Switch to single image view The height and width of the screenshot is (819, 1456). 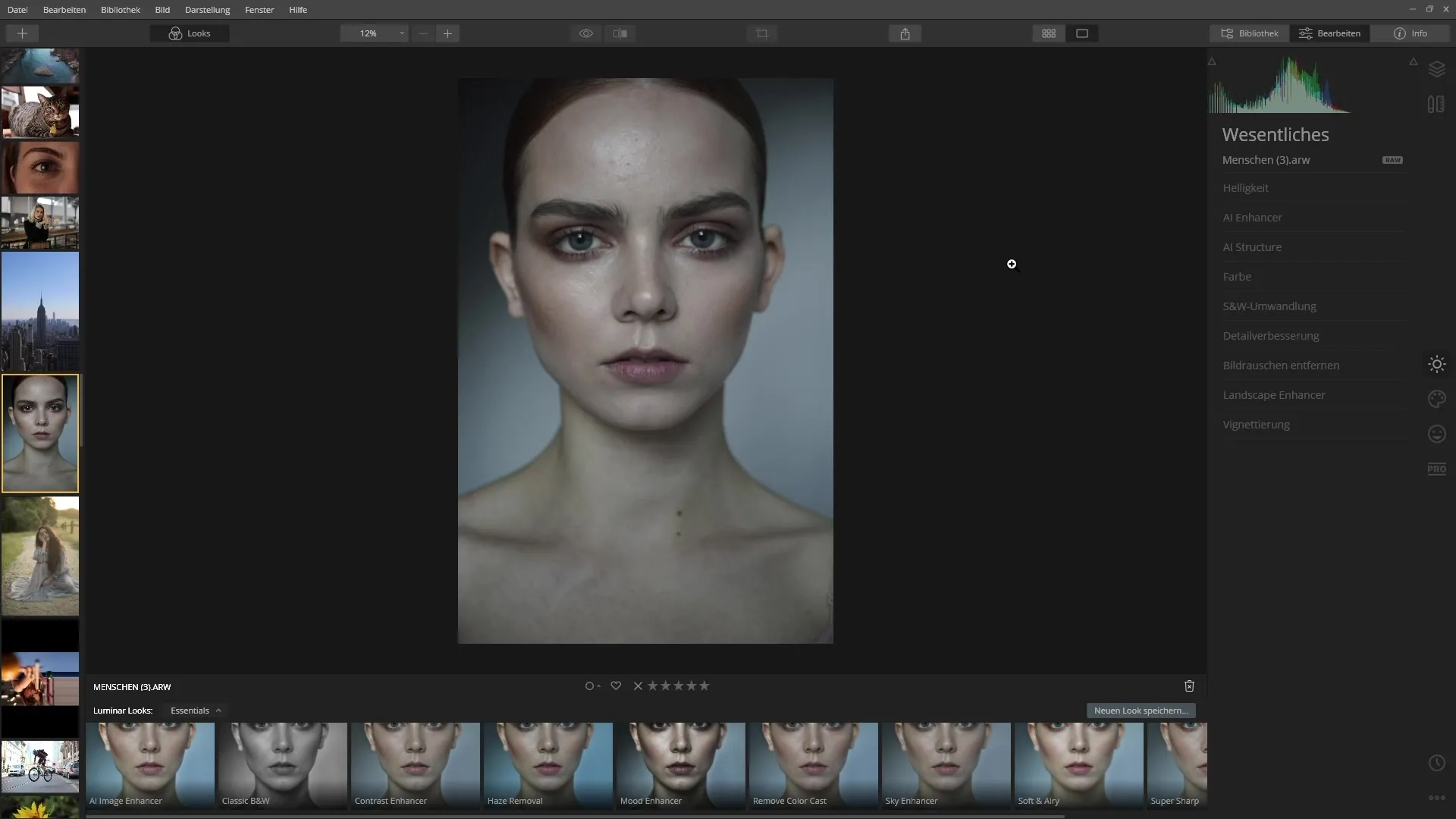coord(1082,33)
